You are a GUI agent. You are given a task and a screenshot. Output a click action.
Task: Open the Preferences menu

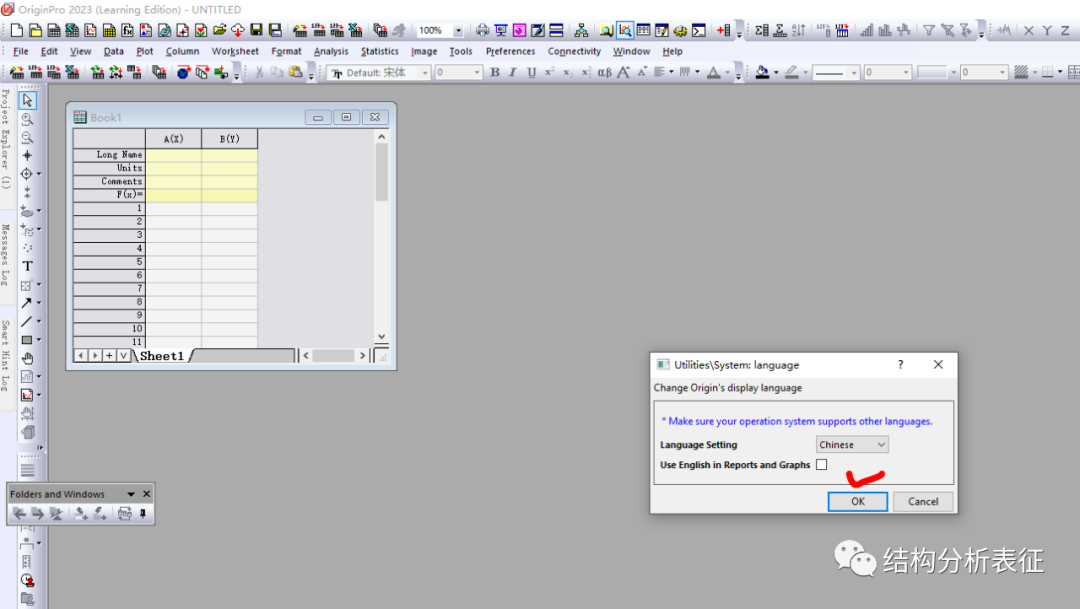510,52
